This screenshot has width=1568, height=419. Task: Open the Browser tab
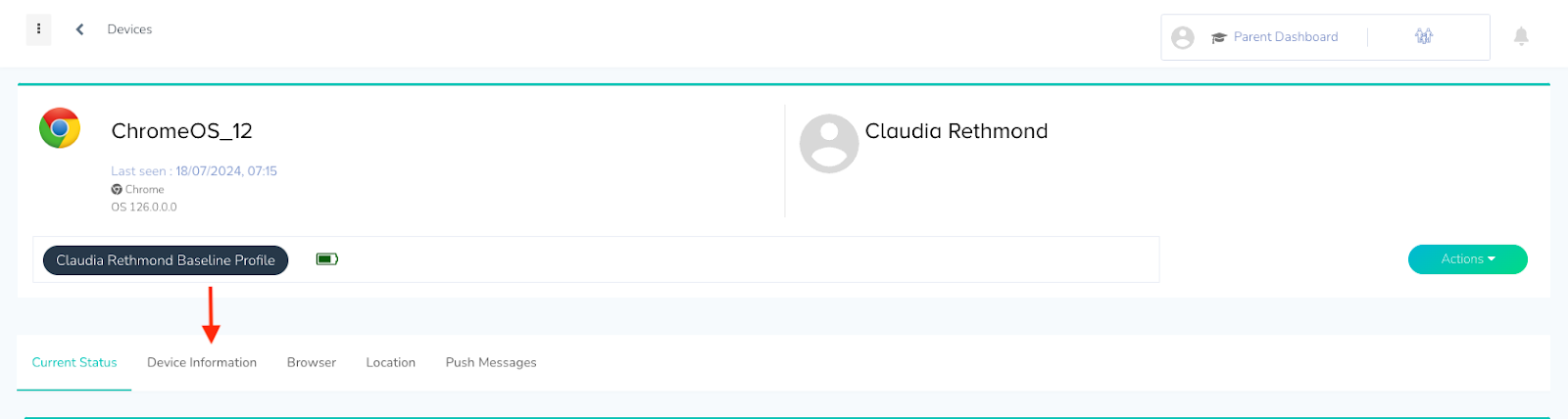click(312, 362)
